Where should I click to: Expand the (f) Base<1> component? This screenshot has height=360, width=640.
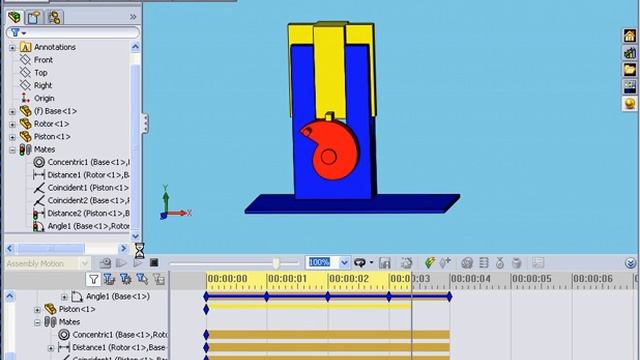tap(12, 111)
